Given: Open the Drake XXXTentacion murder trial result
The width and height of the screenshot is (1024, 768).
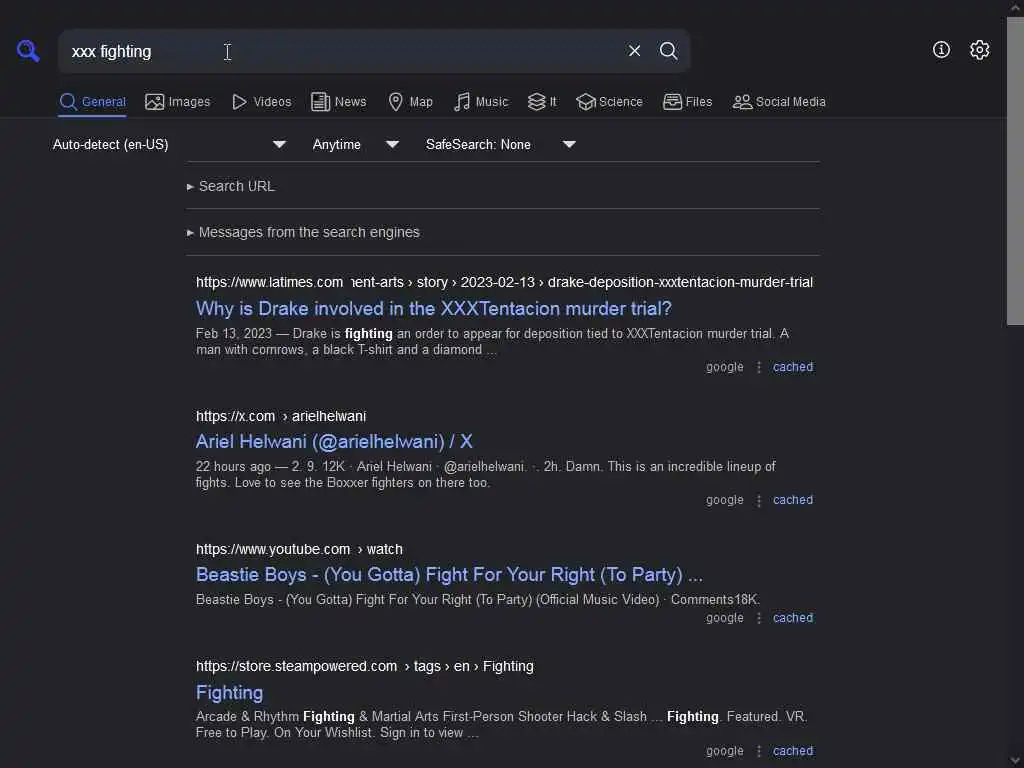Looking at the screenshot, I should 434,308.
